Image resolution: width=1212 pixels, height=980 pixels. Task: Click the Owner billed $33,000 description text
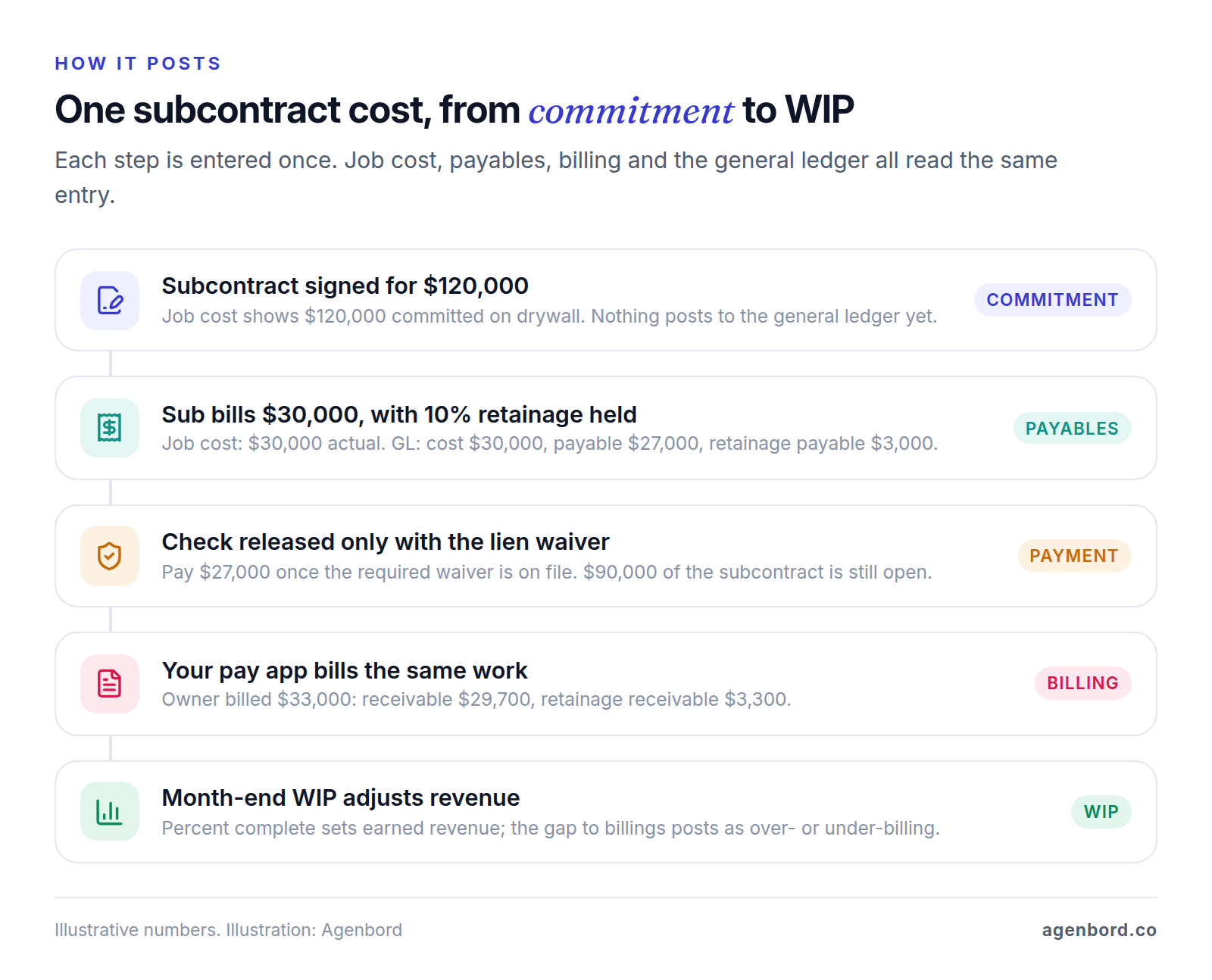476,699
